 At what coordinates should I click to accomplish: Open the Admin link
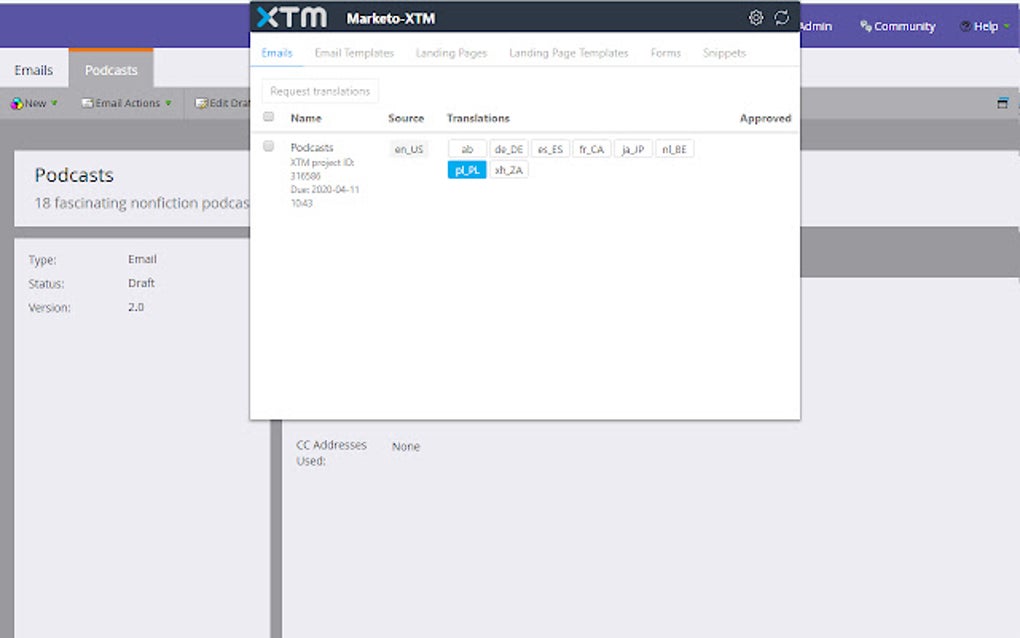[814, 26]
